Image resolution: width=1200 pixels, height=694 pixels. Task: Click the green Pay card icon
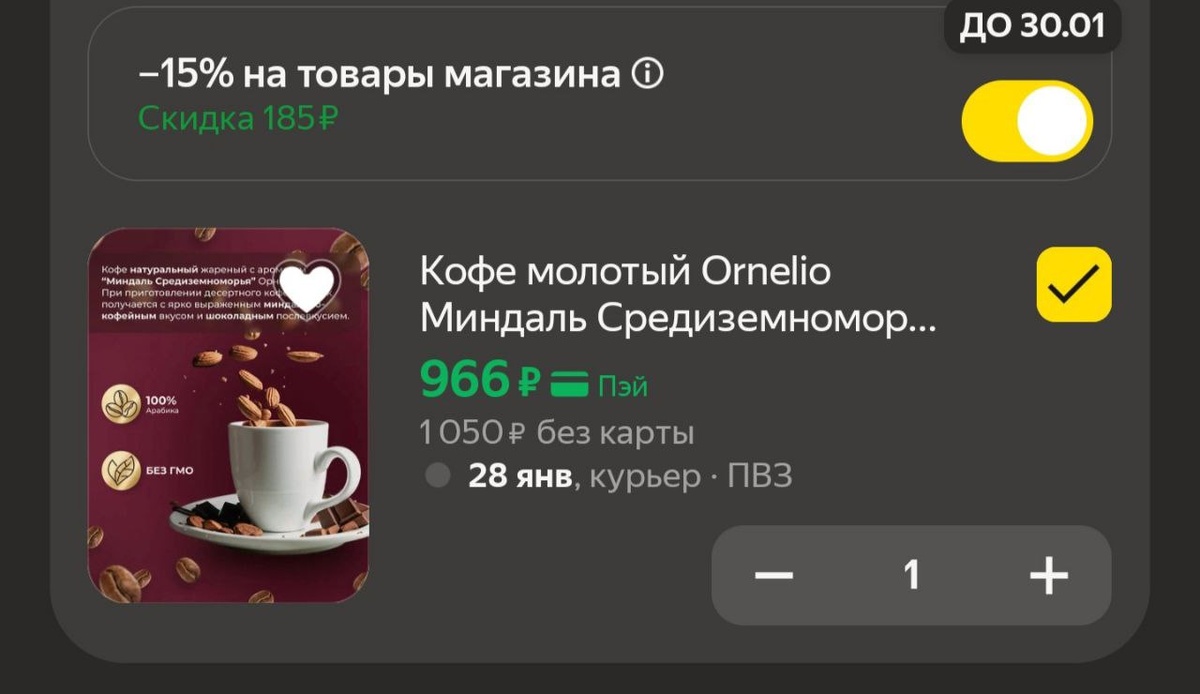[x=569, y=384]
